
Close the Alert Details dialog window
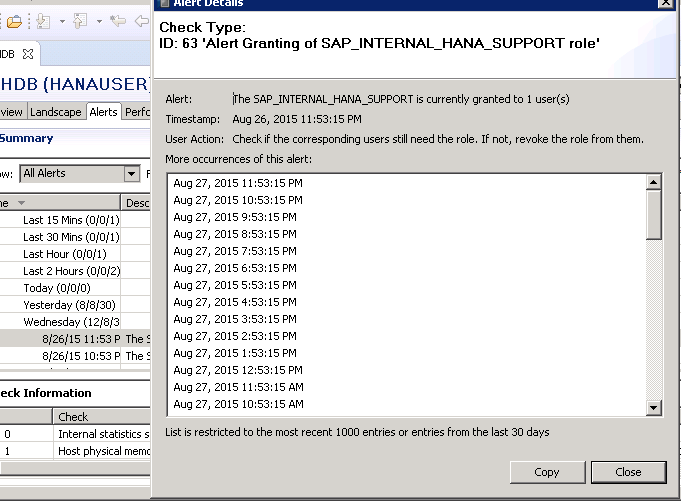tap(665, 4)
